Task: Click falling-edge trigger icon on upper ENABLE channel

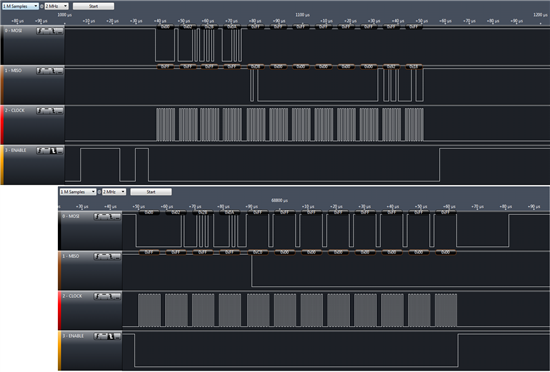Action: [x=53, y=151]
